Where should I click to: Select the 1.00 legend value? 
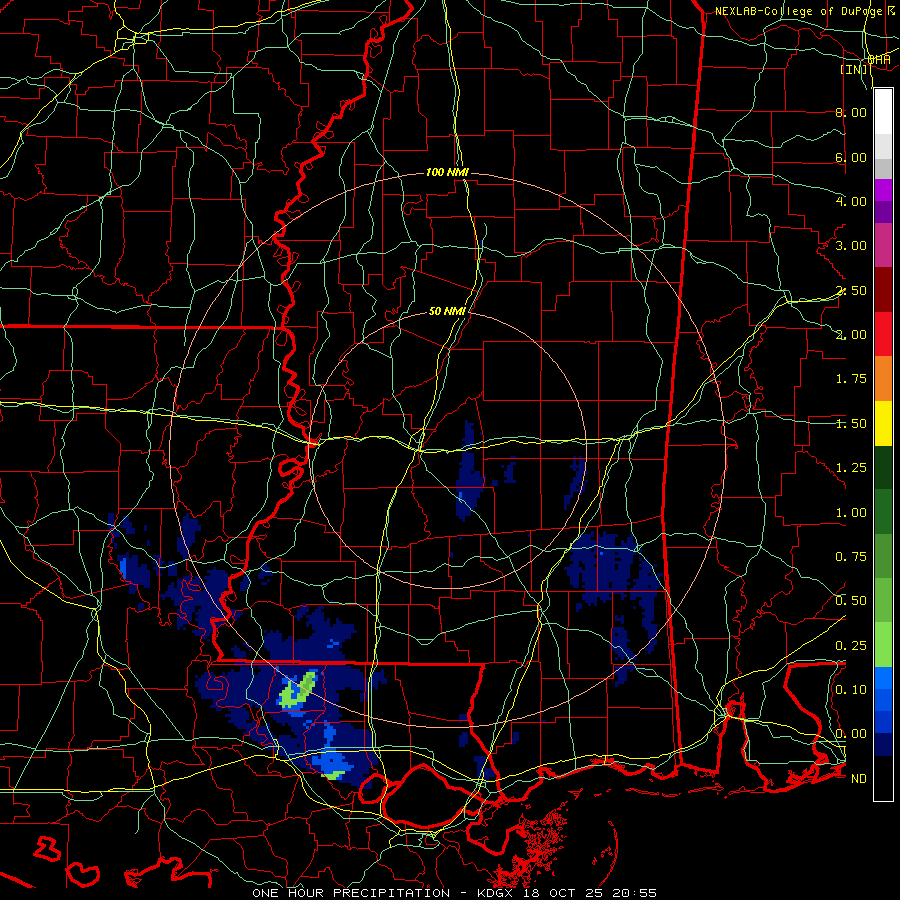coord(851,513)
